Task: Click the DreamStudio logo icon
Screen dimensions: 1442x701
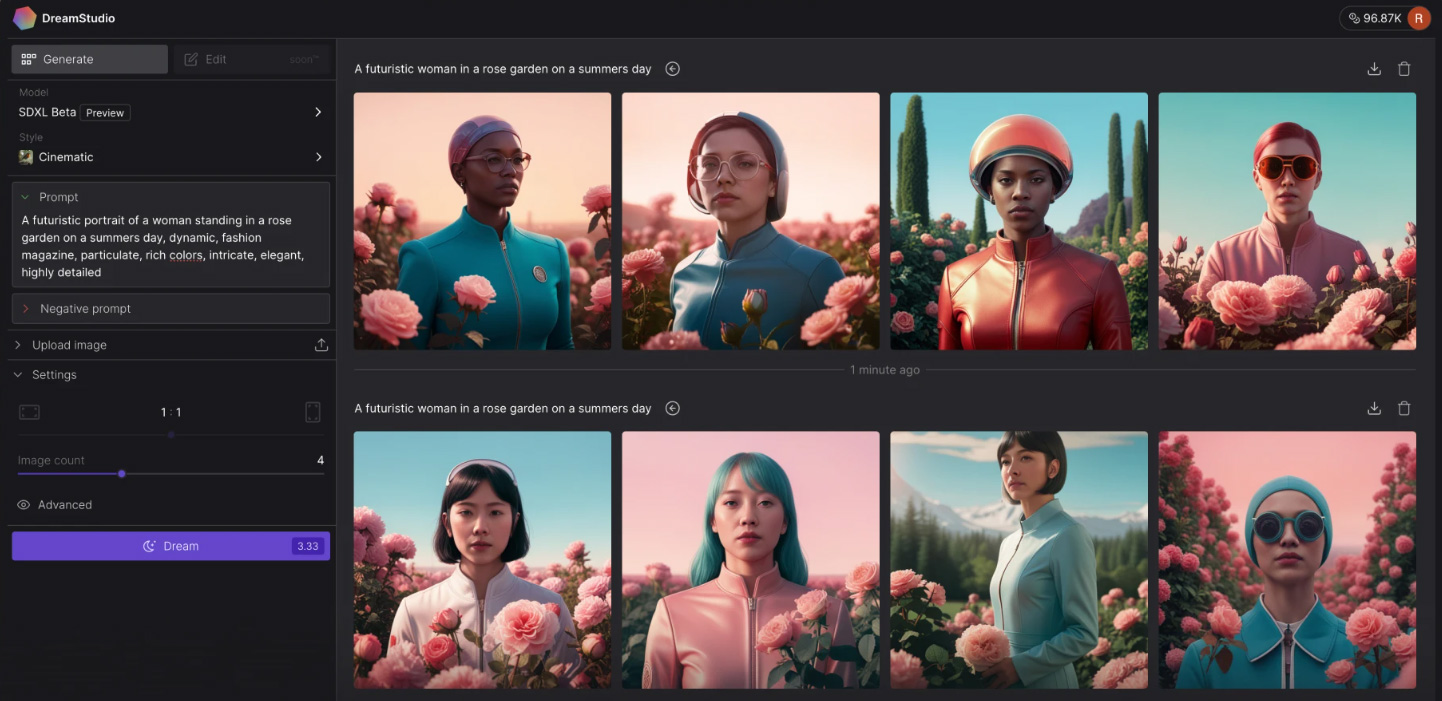Action: tap(24, 18)
